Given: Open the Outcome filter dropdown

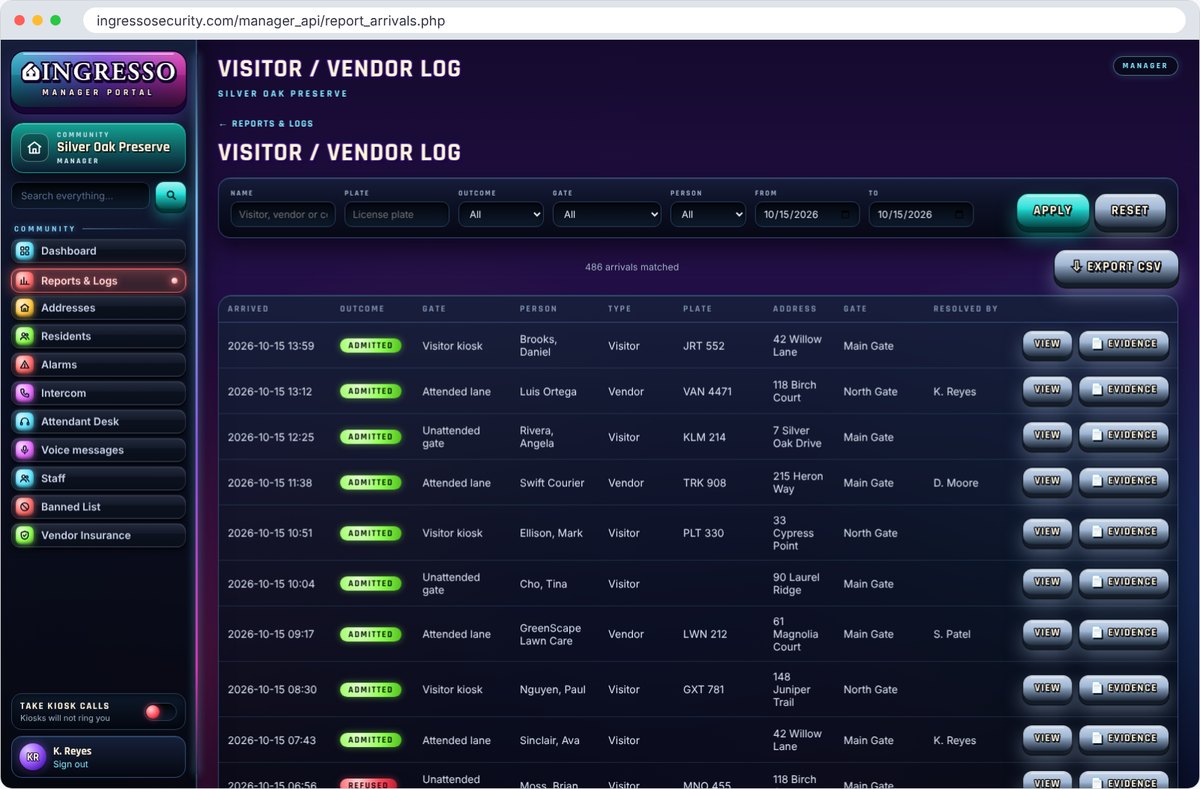Looking at the screenshot, I should [501, 215].
